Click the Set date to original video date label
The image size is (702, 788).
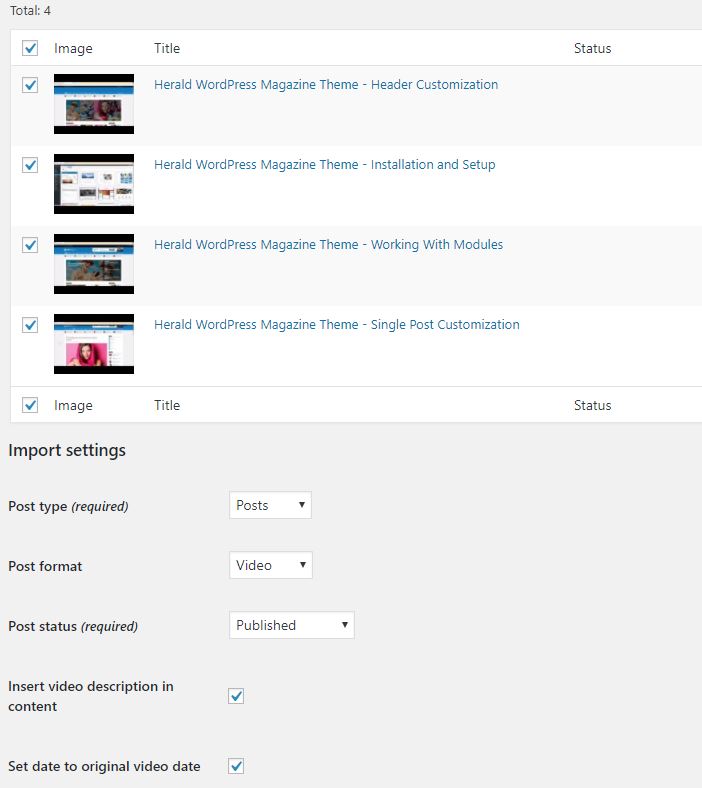coord(104,766)
